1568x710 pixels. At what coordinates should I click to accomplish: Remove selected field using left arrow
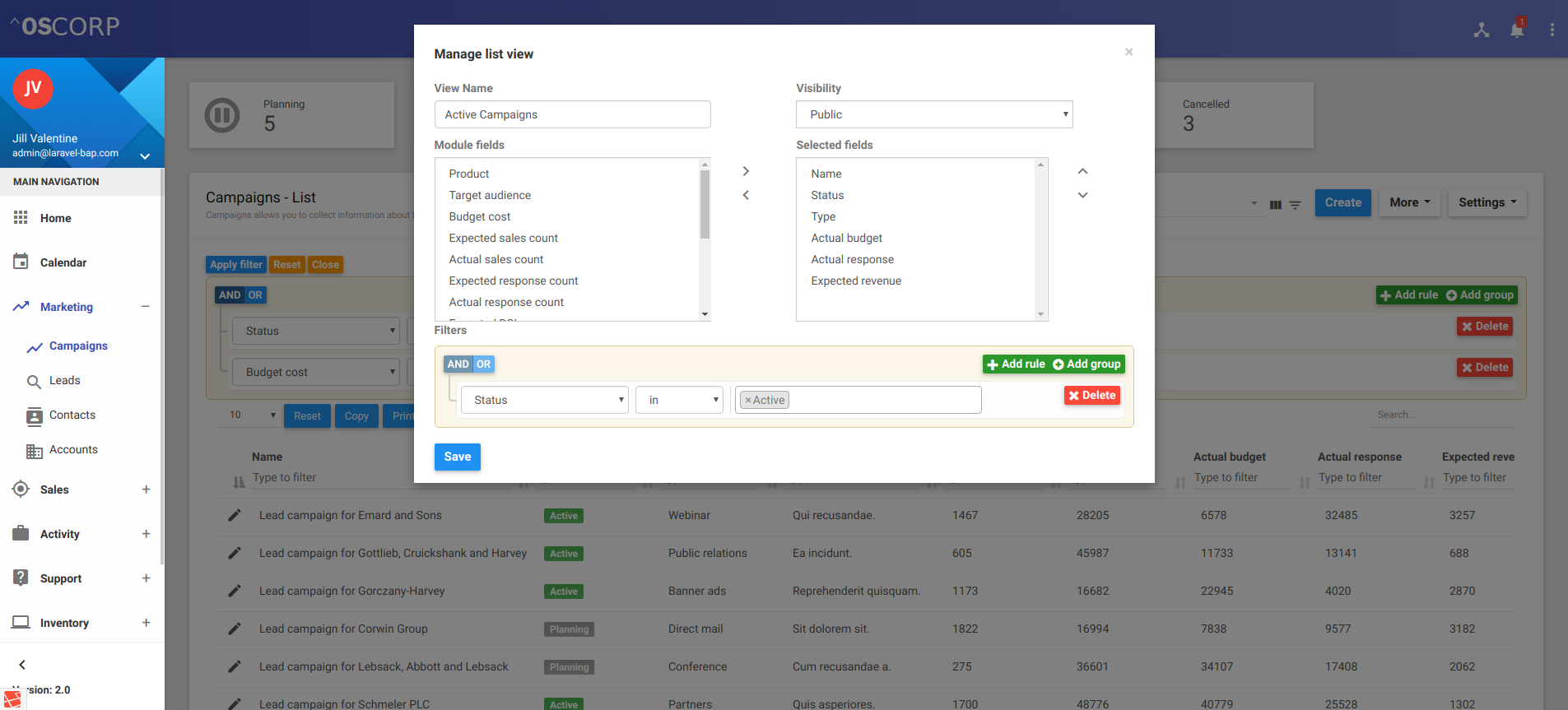[746, 195]
